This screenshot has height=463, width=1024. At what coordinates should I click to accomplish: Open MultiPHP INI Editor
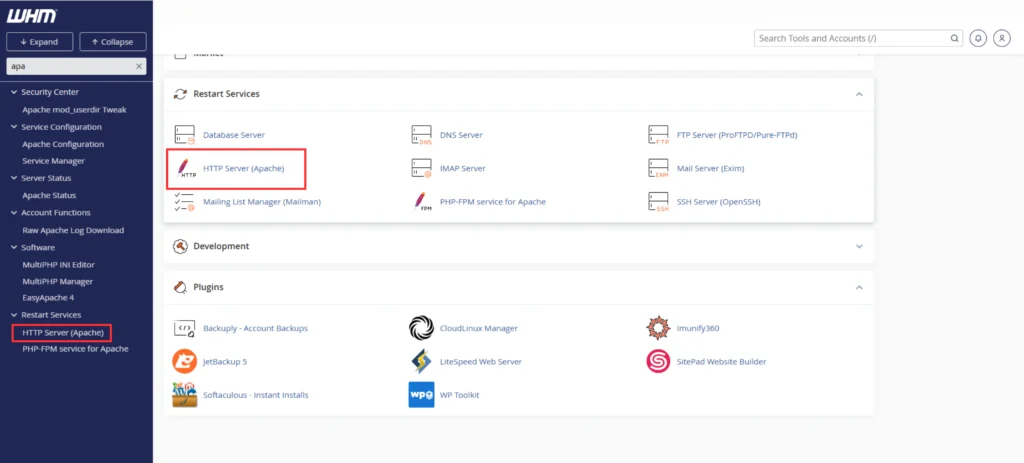click(x=59, y=264)
